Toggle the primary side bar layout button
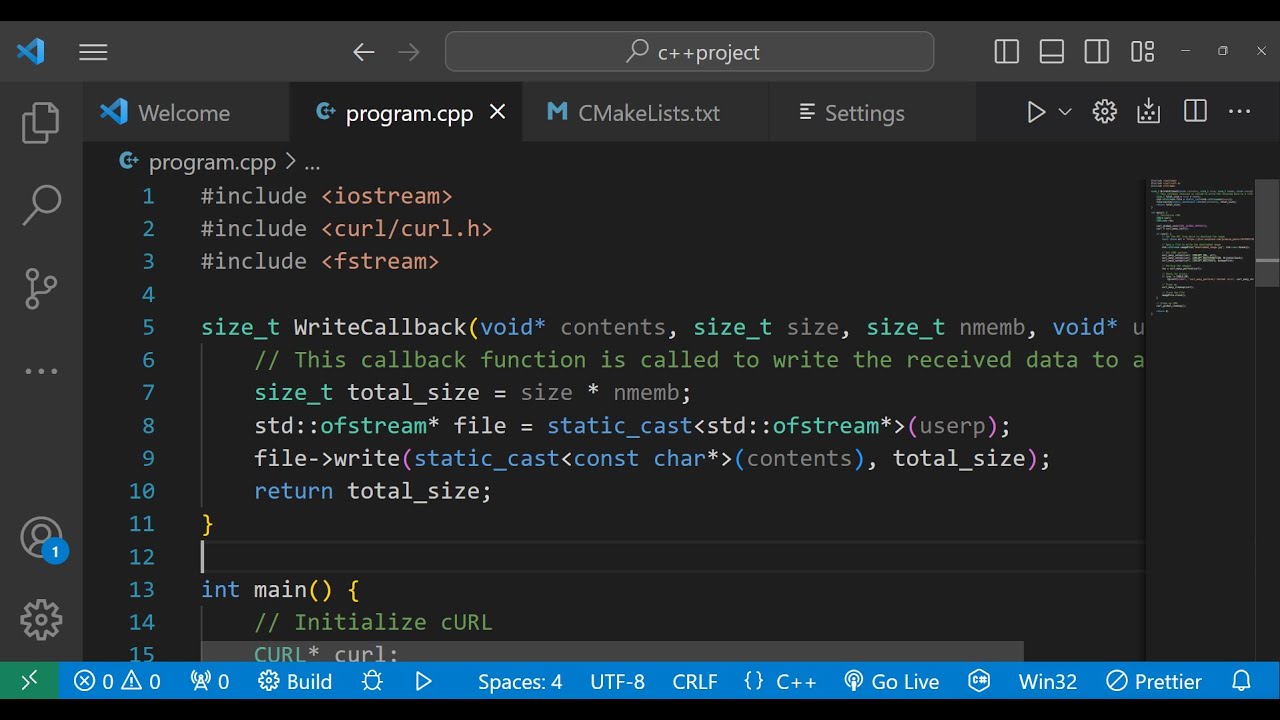This screenshot has width=1280, height=720. (1007, 52)
